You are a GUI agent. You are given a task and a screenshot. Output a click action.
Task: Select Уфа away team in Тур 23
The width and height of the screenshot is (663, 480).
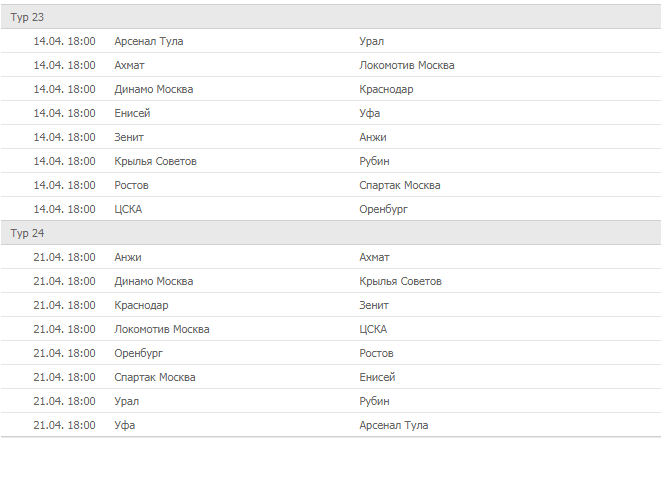[370, 113]
